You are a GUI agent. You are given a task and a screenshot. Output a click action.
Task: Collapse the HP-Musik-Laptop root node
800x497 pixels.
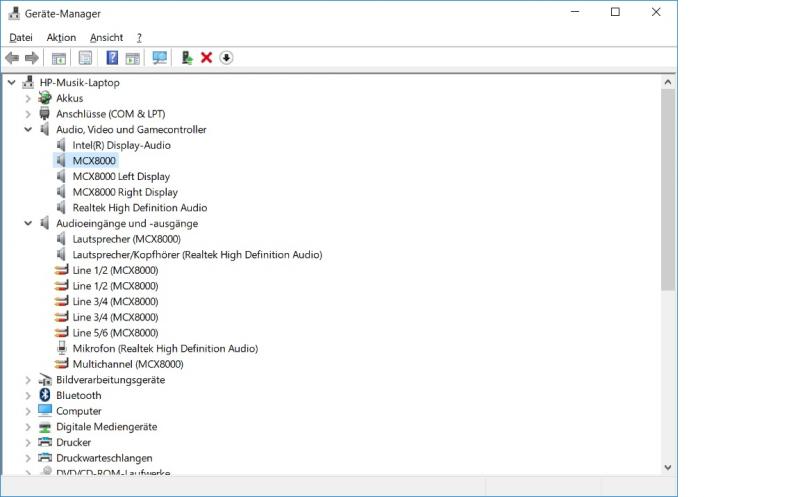(x=12, y=83)
